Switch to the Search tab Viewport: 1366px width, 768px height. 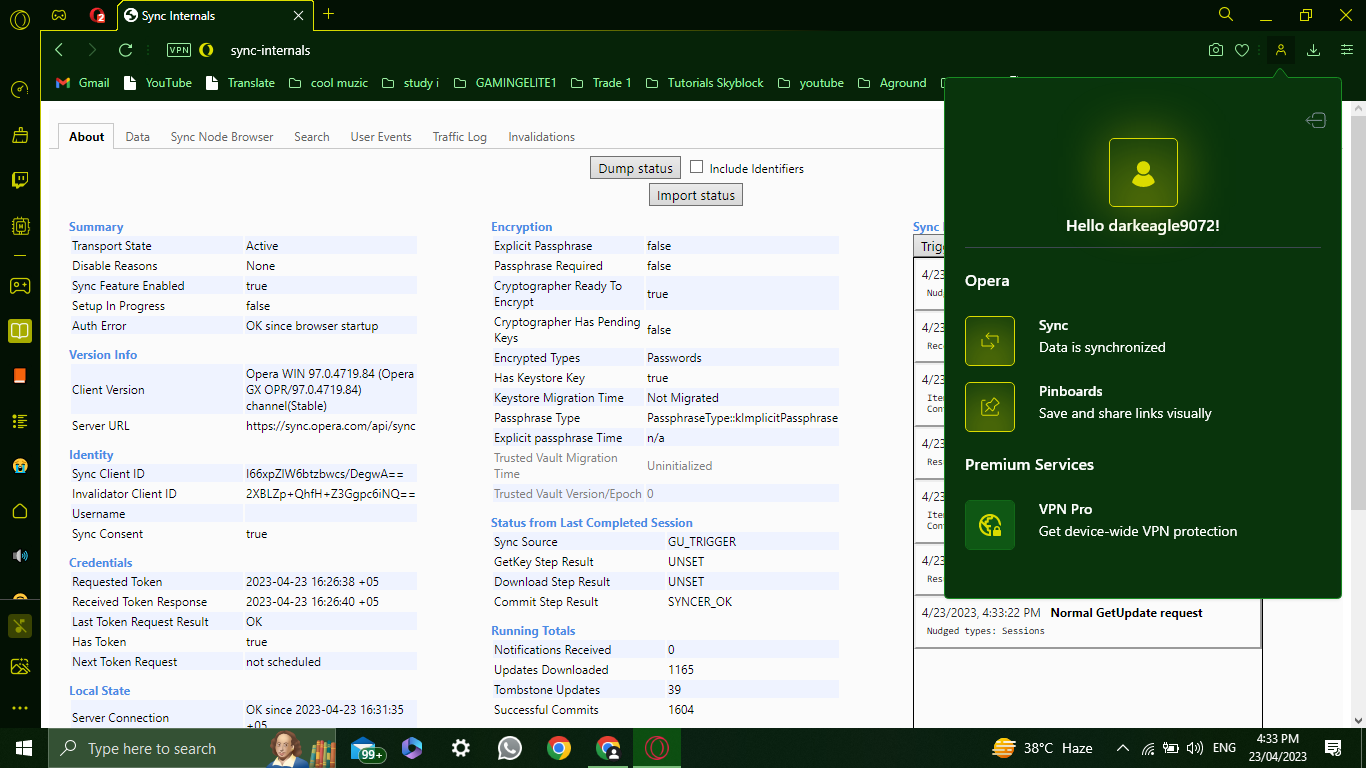312,137
